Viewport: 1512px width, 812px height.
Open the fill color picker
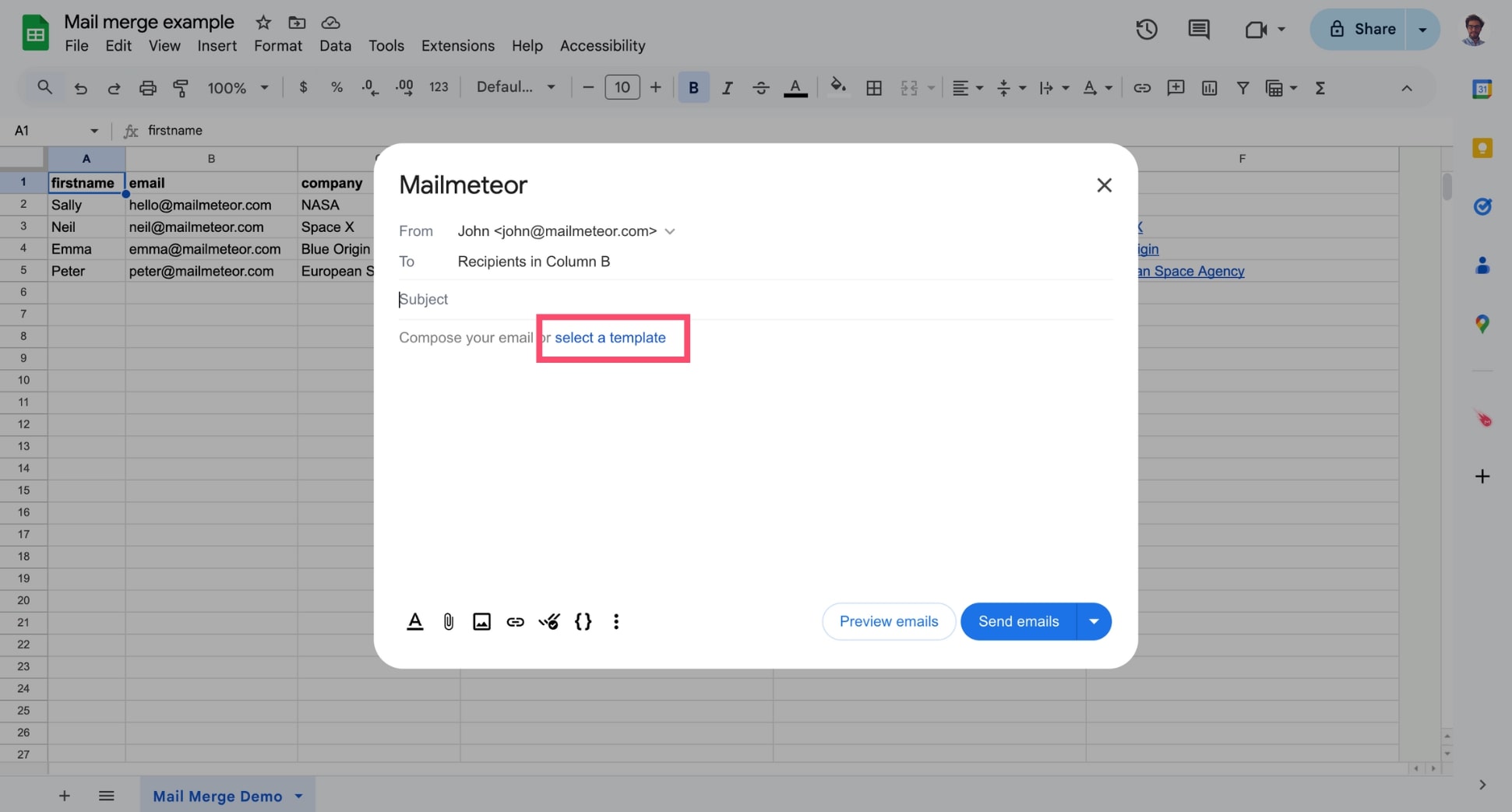pos(838,86)
